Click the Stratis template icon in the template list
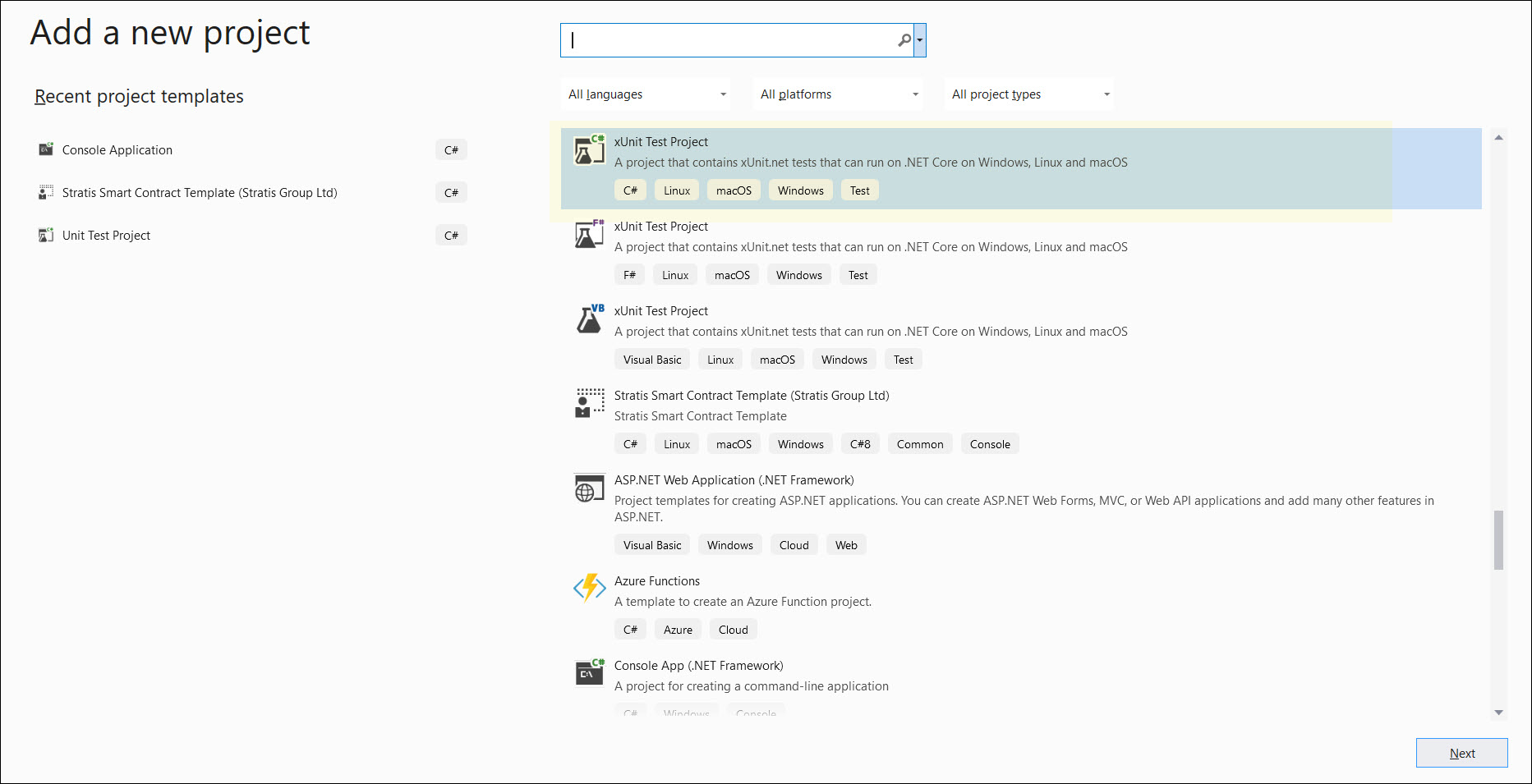Viewport: 1532px width, 784px height. (589, 403)
